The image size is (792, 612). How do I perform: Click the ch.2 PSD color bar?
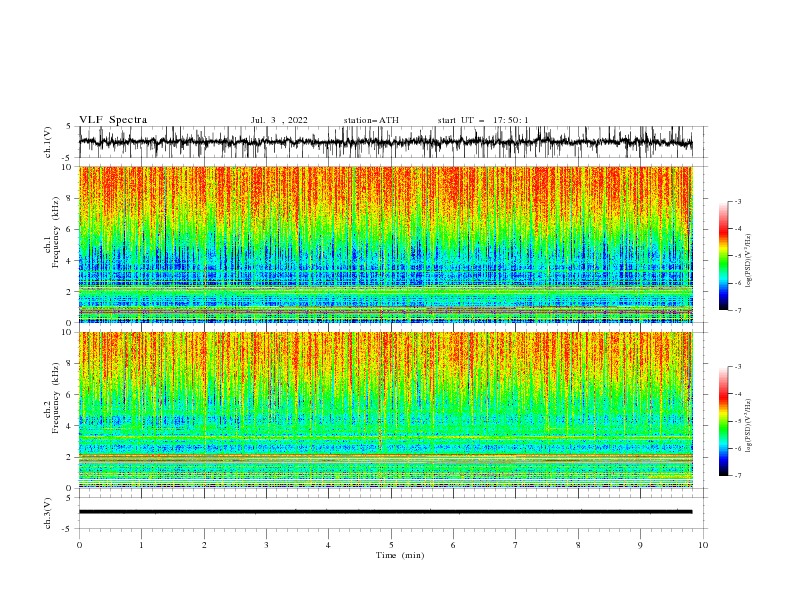(723, 421)
